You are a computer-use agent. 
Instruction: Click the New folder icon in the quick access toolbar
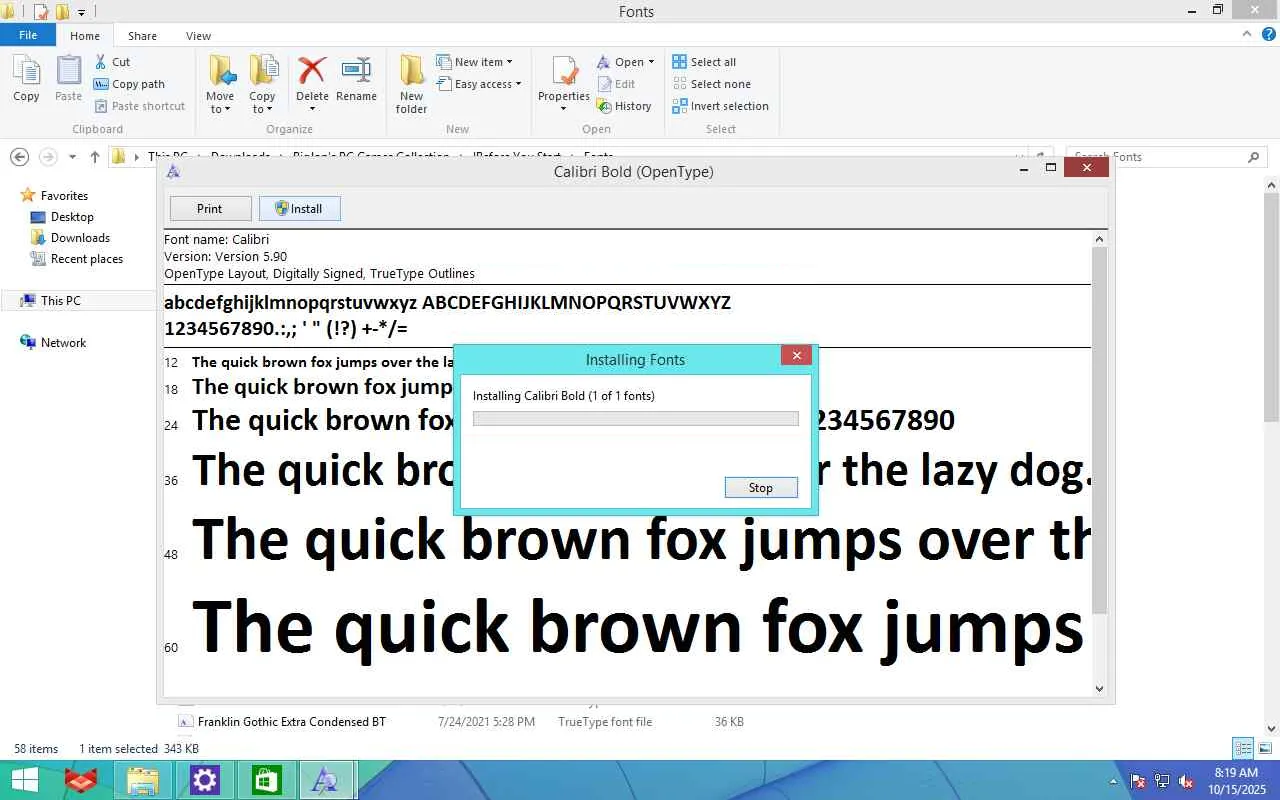[x=62, y=12]
